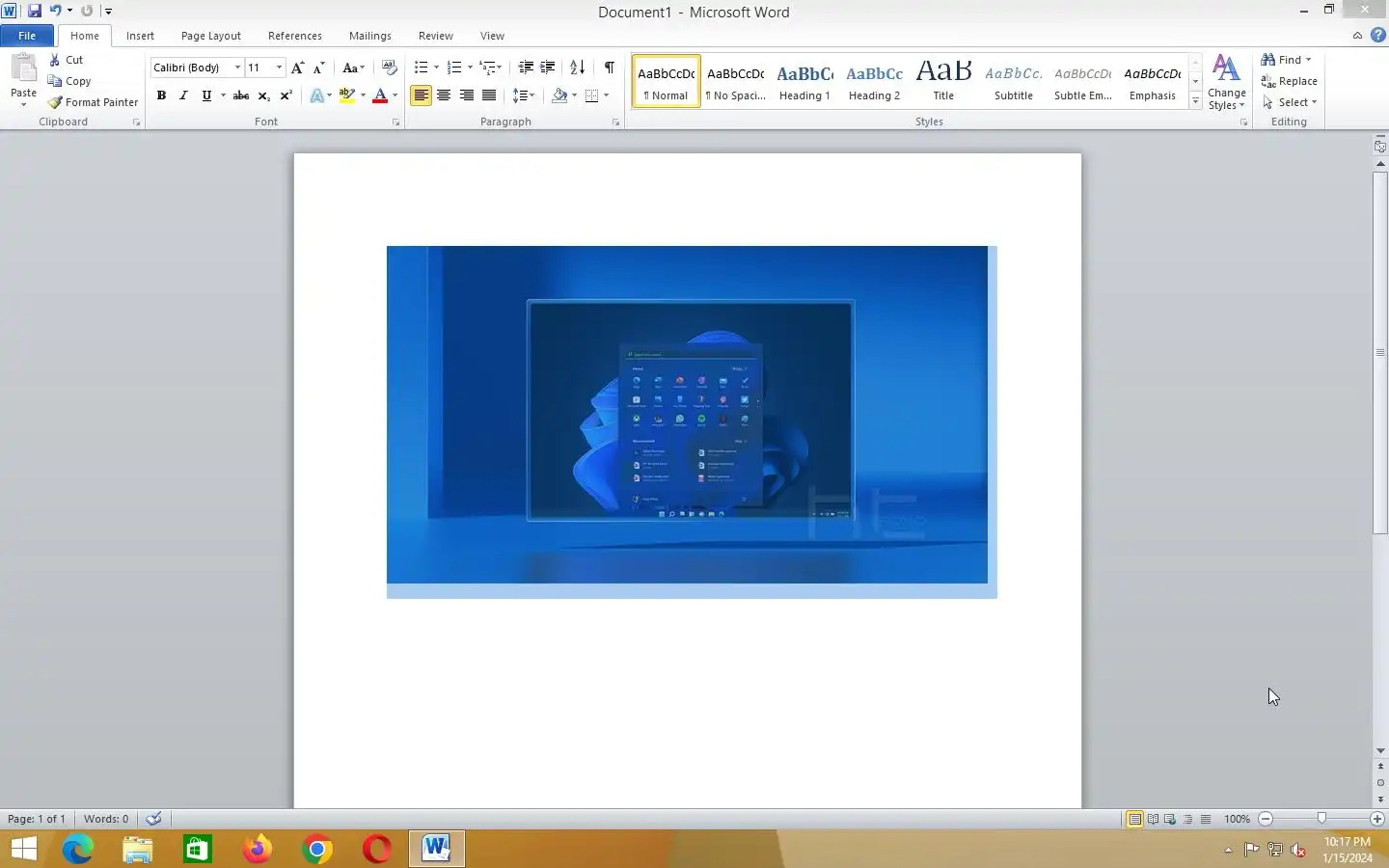The width and height of the screenshot is (1389, 868).
Task: Expand line spacing options
Action: [x=524, y=95]
